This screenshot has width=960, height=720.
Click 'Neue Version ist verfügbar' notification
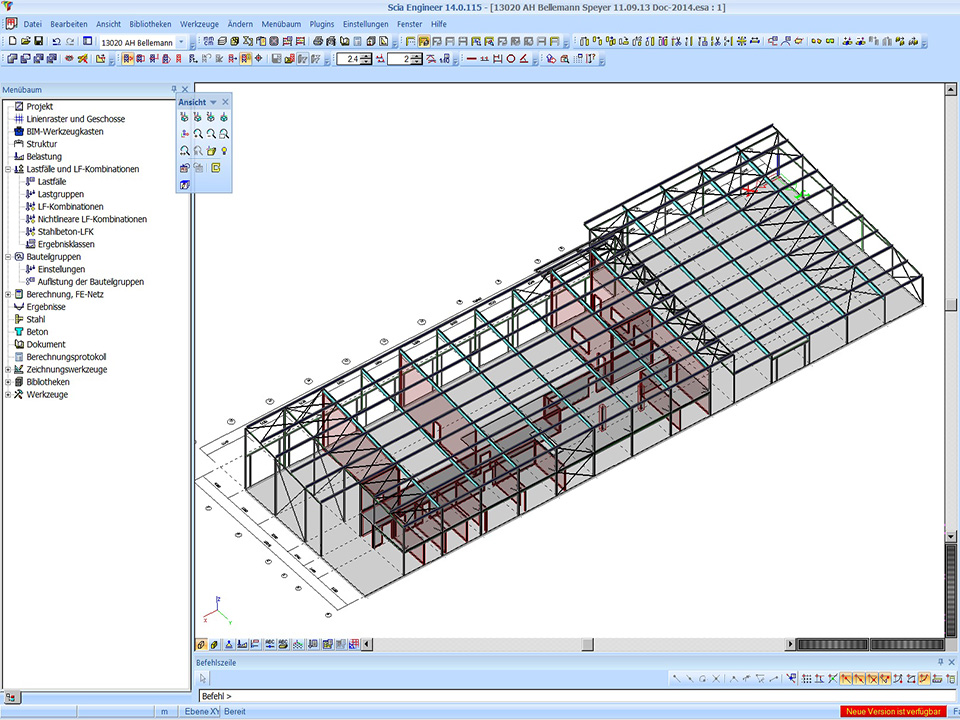(x=893, y=711)
